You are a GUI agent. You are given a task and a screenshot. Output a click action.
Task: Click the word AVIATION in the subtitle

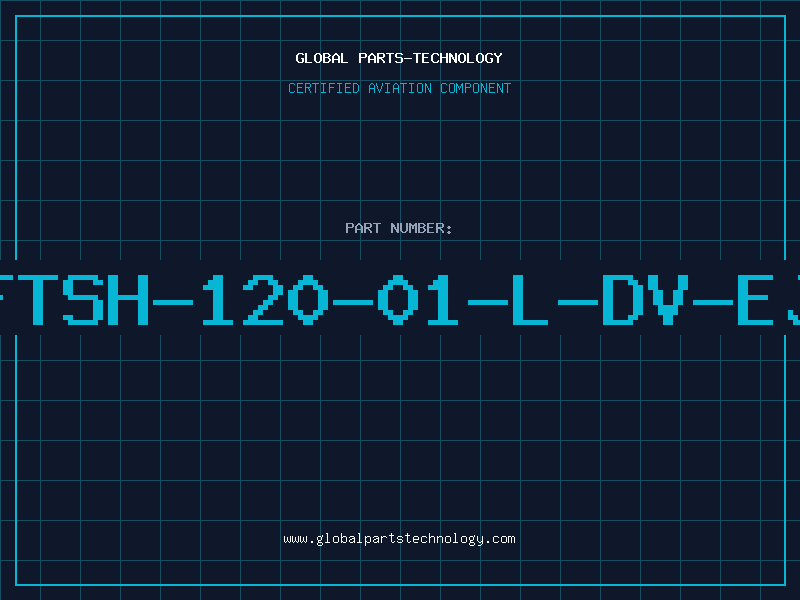(x=400, y=88)
